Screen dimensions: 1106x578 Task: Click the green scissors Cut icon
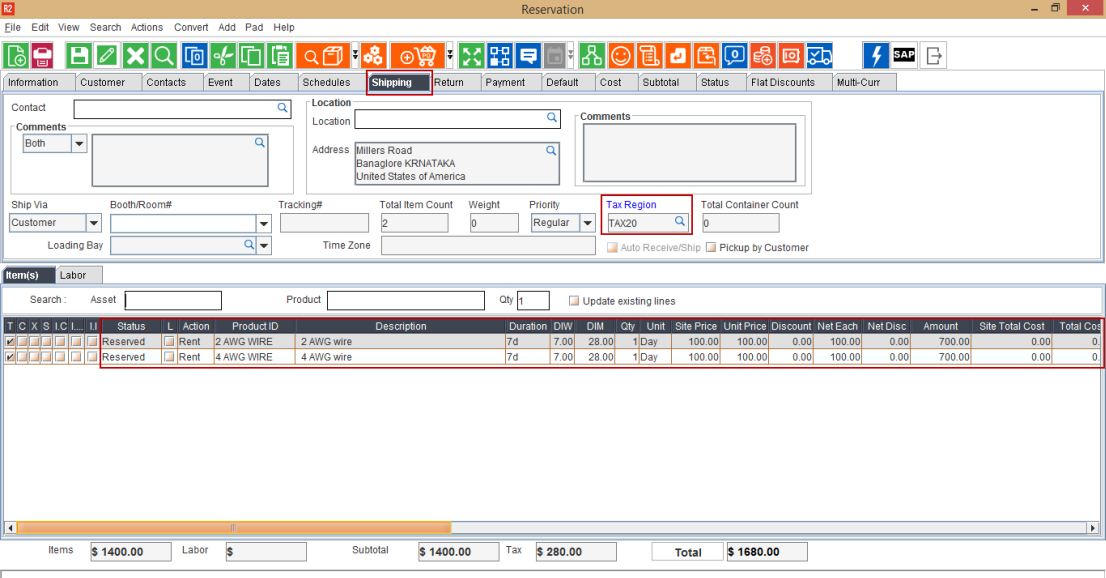pyautogui.click(x=223, y=55)
